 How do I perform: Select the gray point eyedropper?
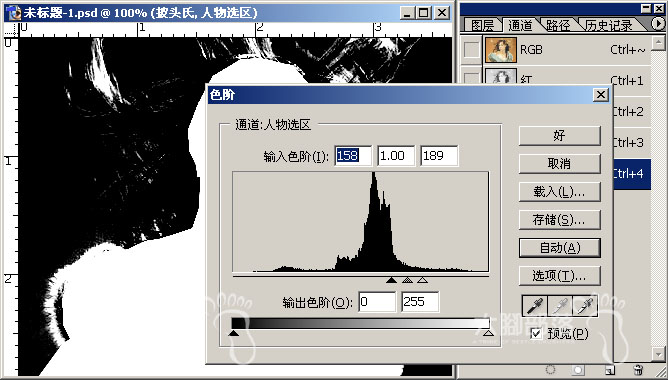560,305
